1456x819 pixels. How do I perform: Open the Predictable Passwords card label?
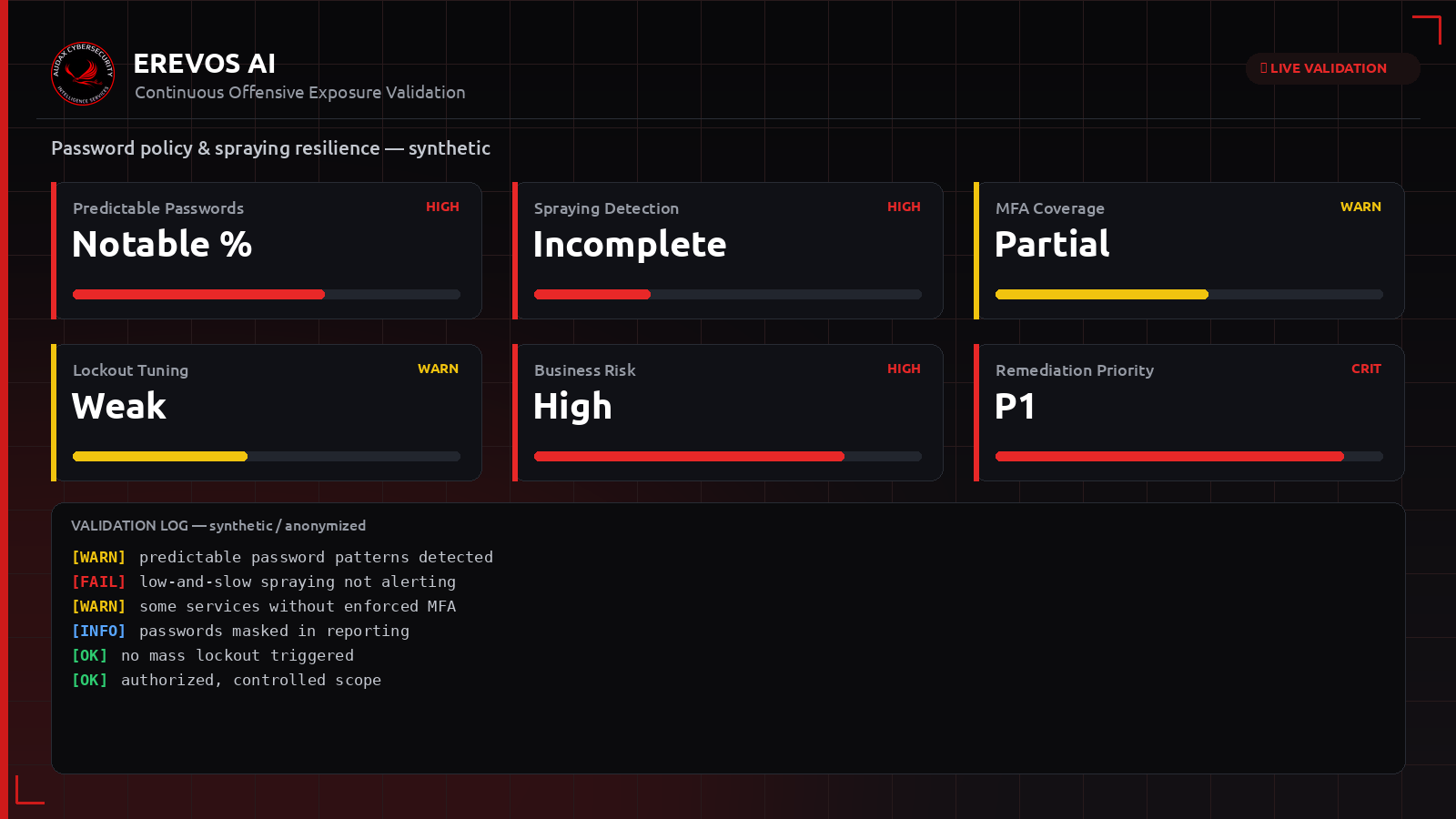click(x=158, y=208)
